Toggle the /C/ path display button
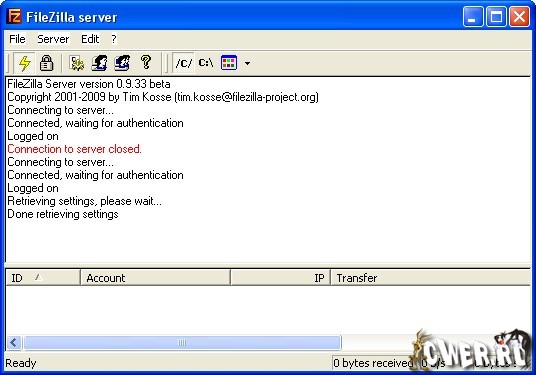Image resolution: width=536 pixels, height=375 pixels. (184, 63)
